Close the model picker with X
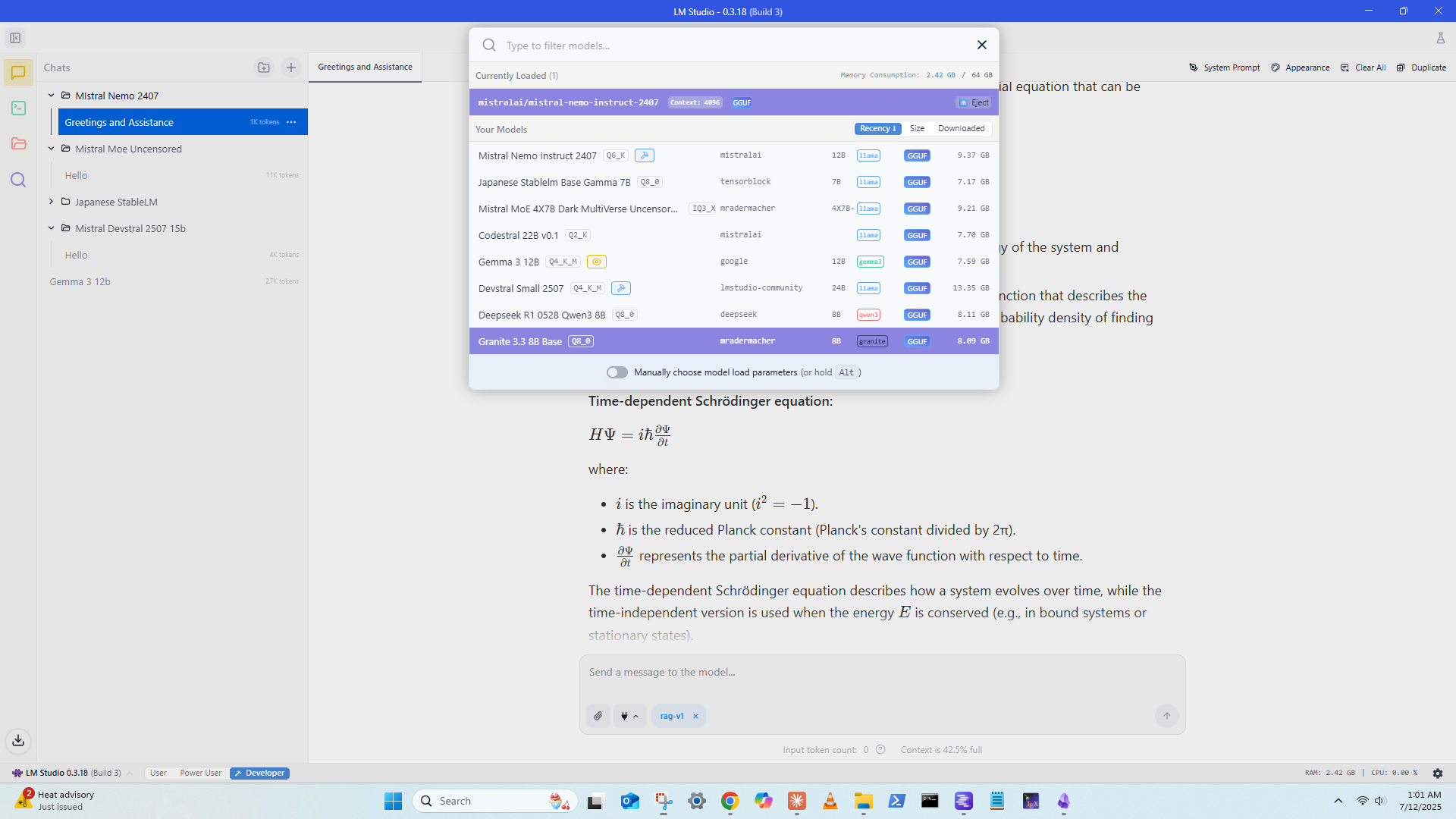The width and height of the screenshot is (1456, 819). coord(982,45)
